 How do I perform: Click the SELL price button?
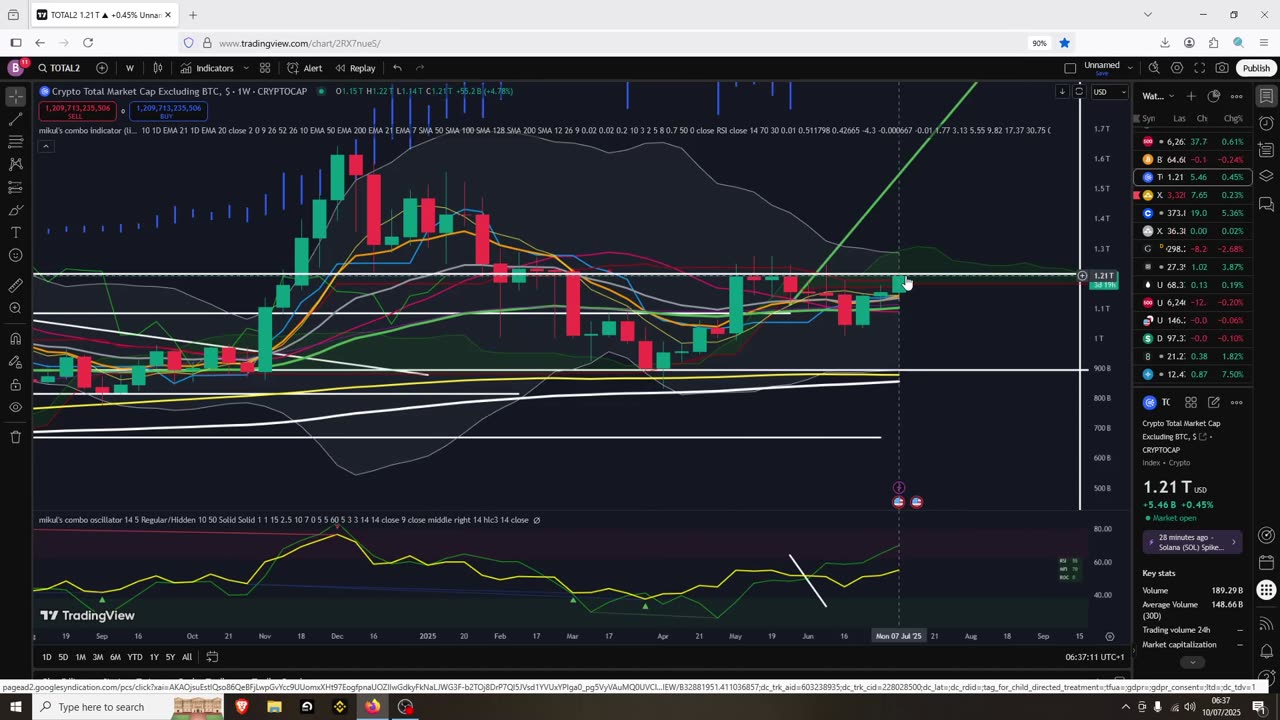[x=75, y=111]
